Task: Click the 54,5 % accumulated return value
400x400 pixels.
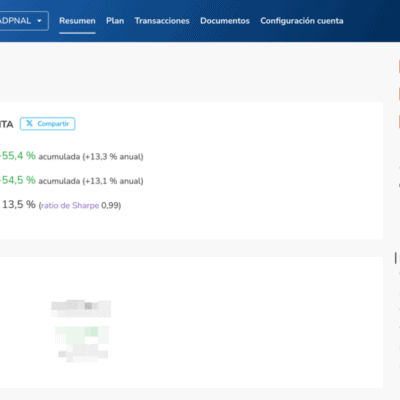Action: tap(18, 180)
